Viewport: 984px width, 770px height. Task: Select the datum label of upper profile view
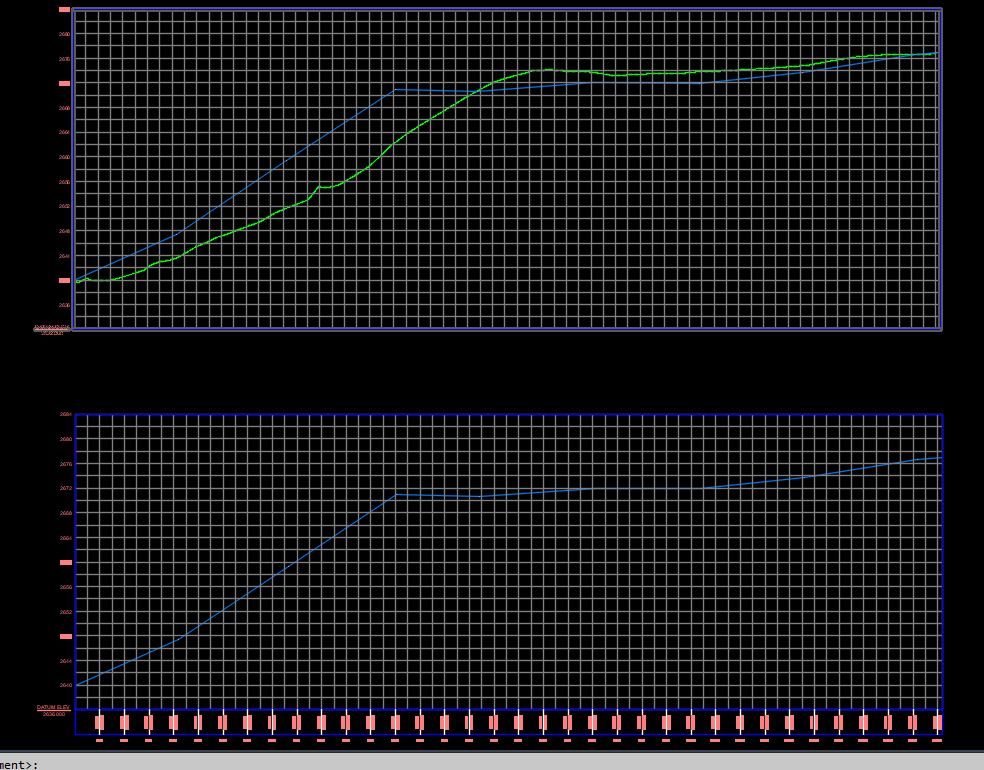pyautogui.click(x=52, y=329)
